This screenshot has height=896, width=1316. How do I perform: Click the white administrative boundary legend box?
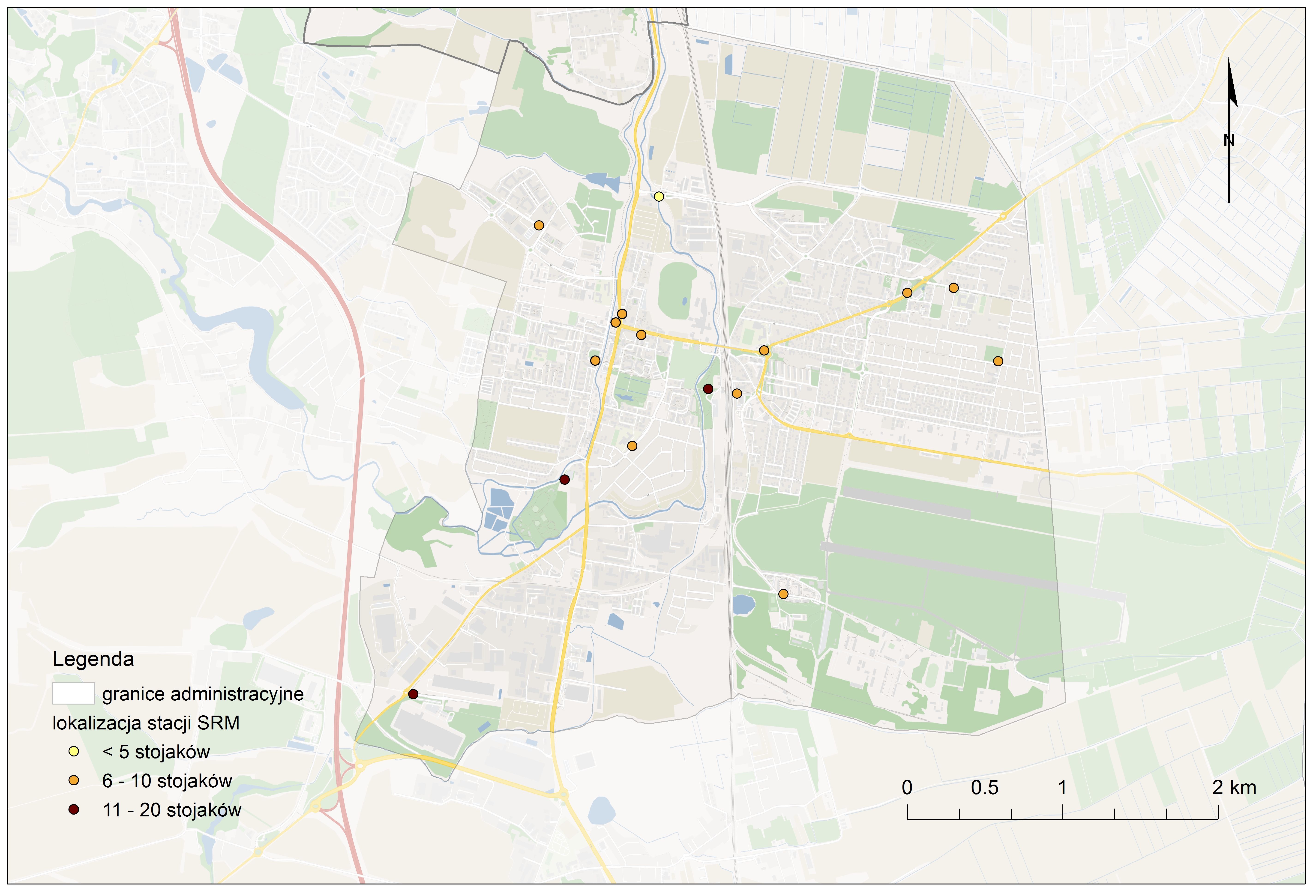(x=74, y=693)
